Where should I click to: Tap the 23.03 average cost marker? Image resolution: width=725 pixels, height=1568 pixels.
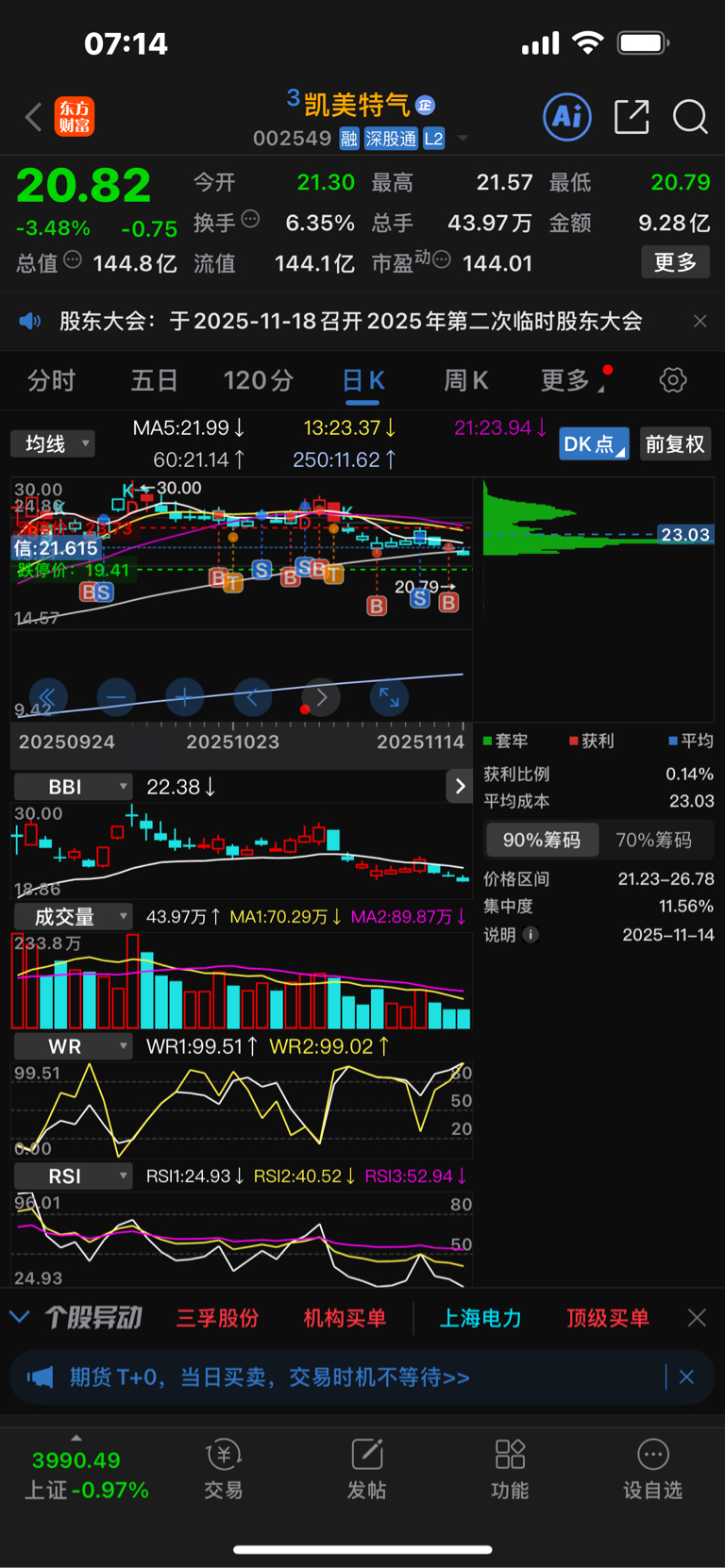pyautogui.click(x=685, y=535)
